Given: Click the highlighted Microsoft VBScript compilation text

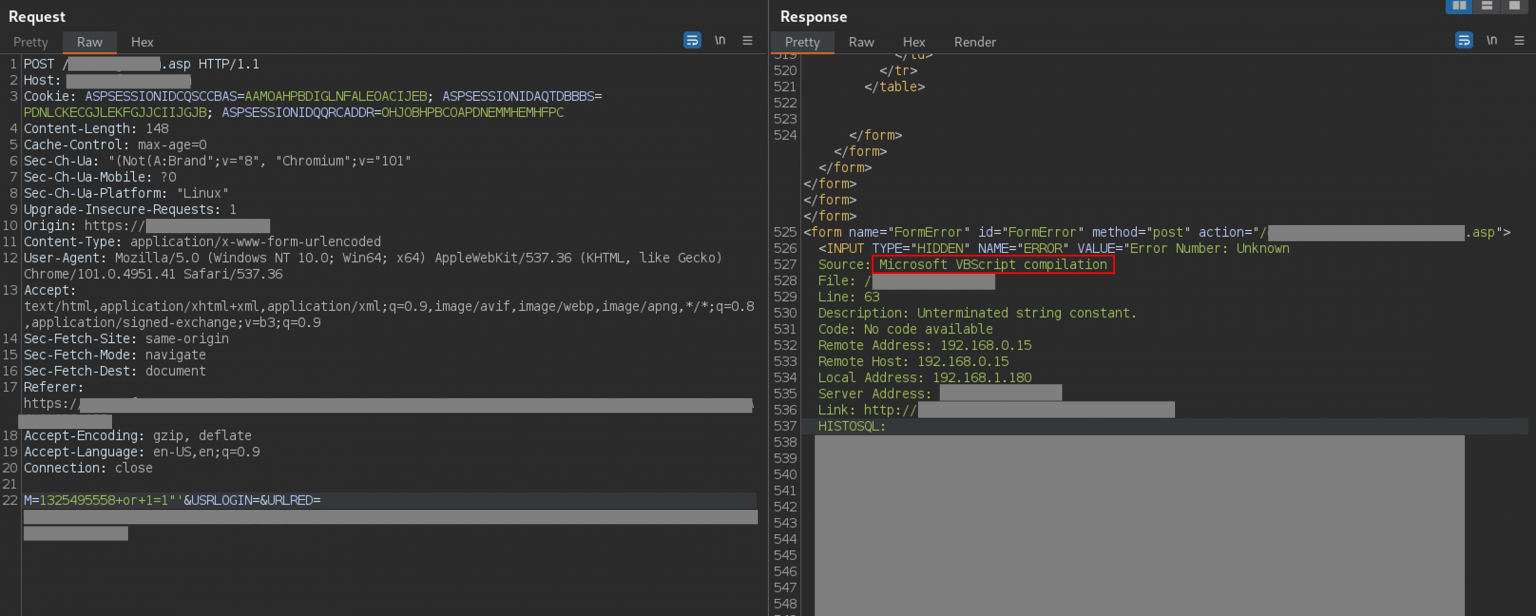Looking at the screenshot, I should pyautogui.click(x=993, y=264).
